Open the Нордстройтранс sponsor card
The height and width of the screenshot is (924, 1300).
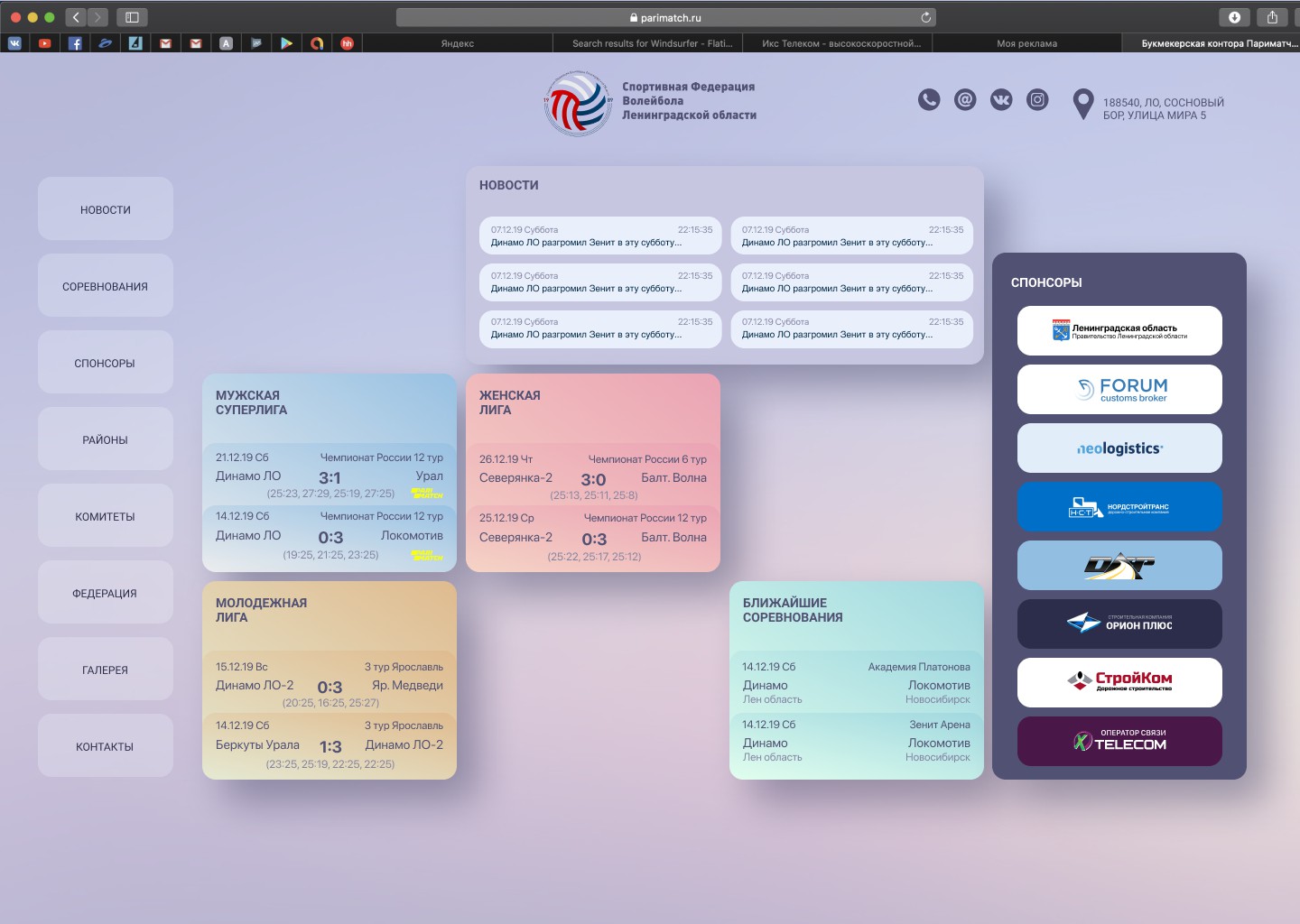pos(1119,507)
